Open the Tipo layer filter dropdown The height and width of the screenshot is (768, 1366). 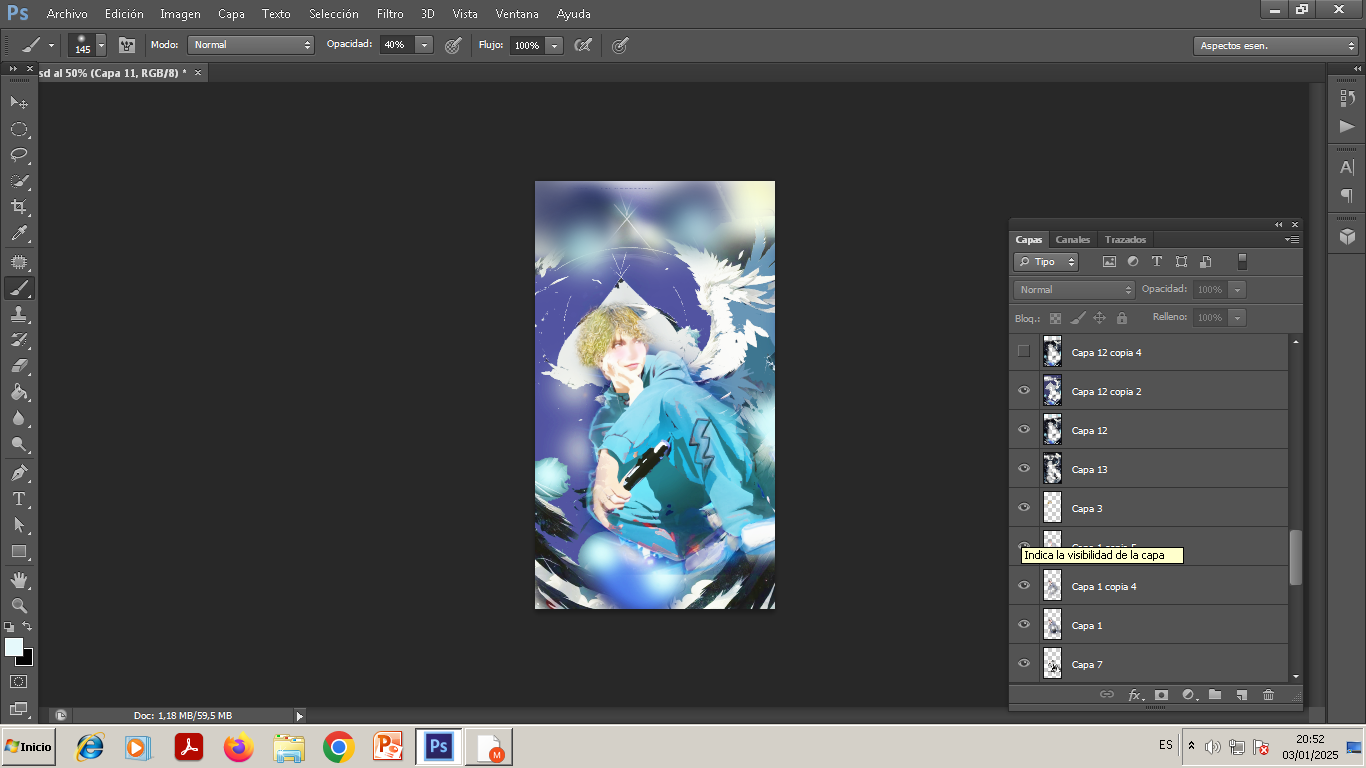pyautogui.click(x=1046, y=262)
